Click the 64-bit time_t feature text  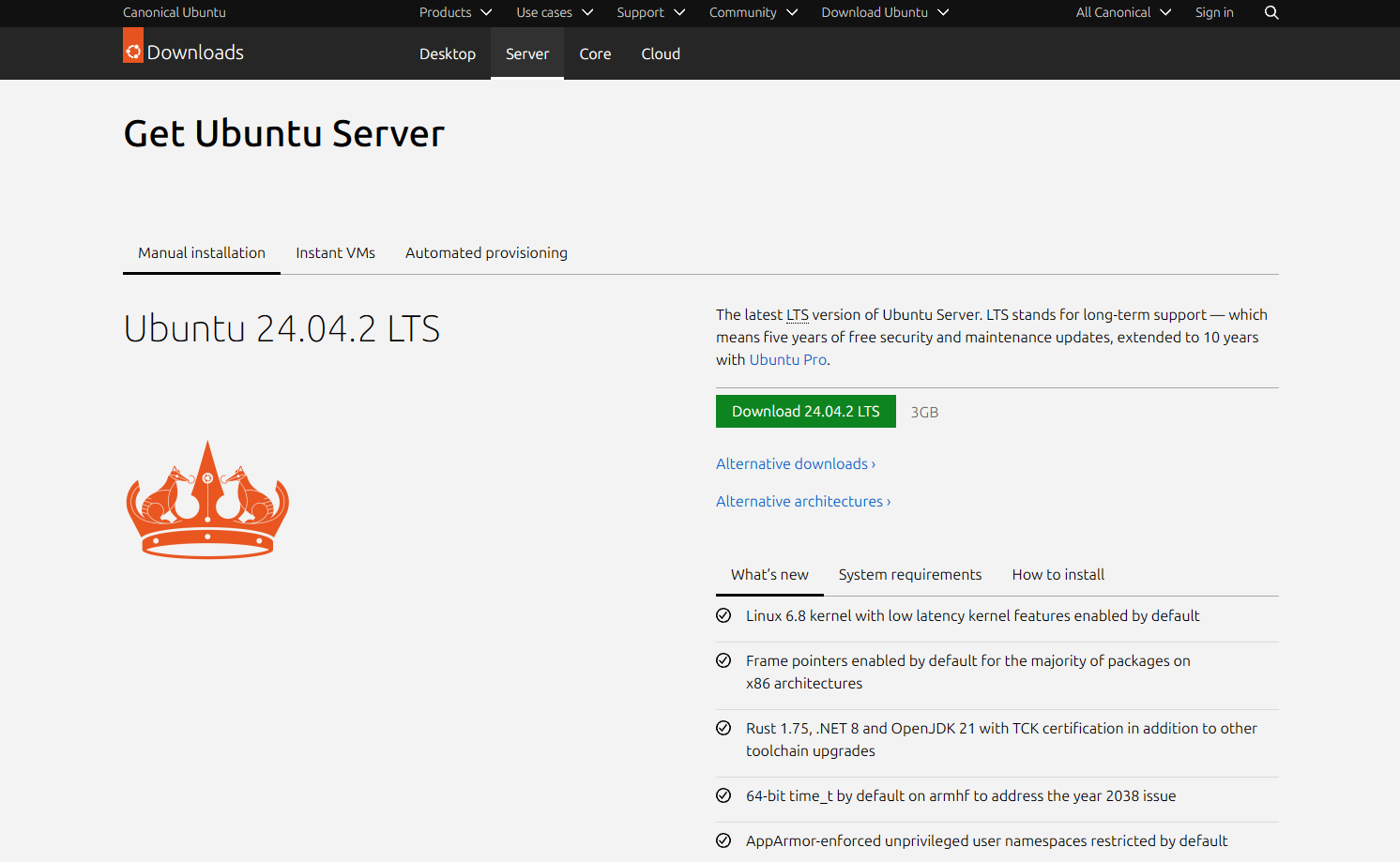(961, 795)
